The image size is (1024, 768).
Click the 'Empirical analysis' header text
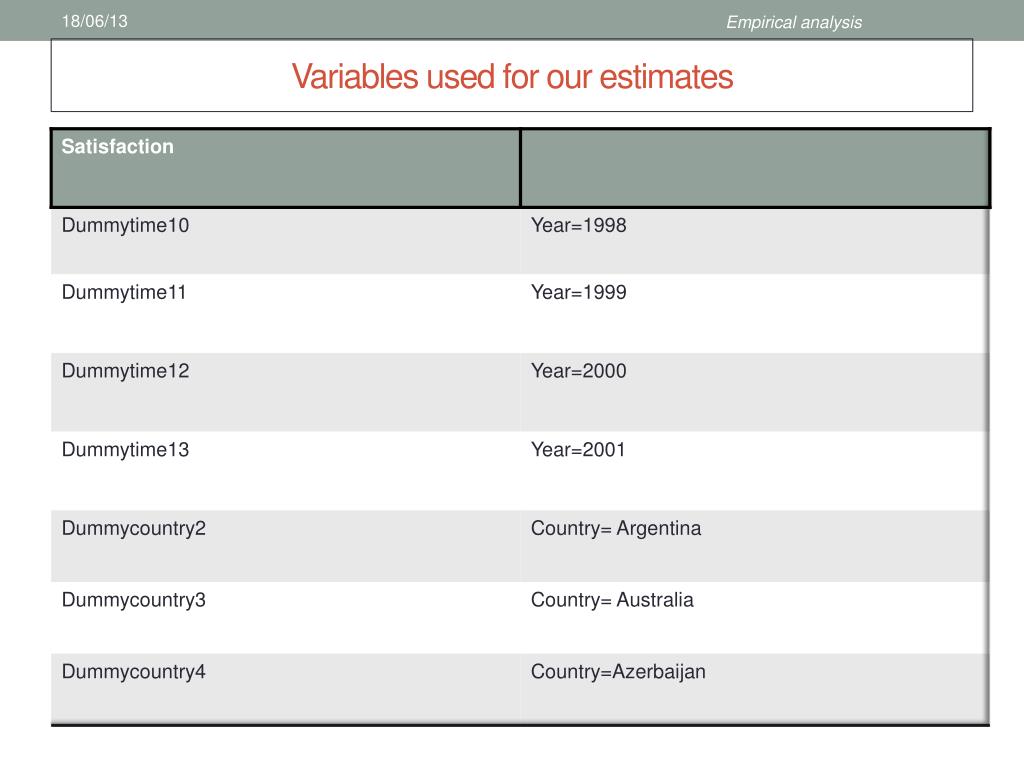pos(793,22)
